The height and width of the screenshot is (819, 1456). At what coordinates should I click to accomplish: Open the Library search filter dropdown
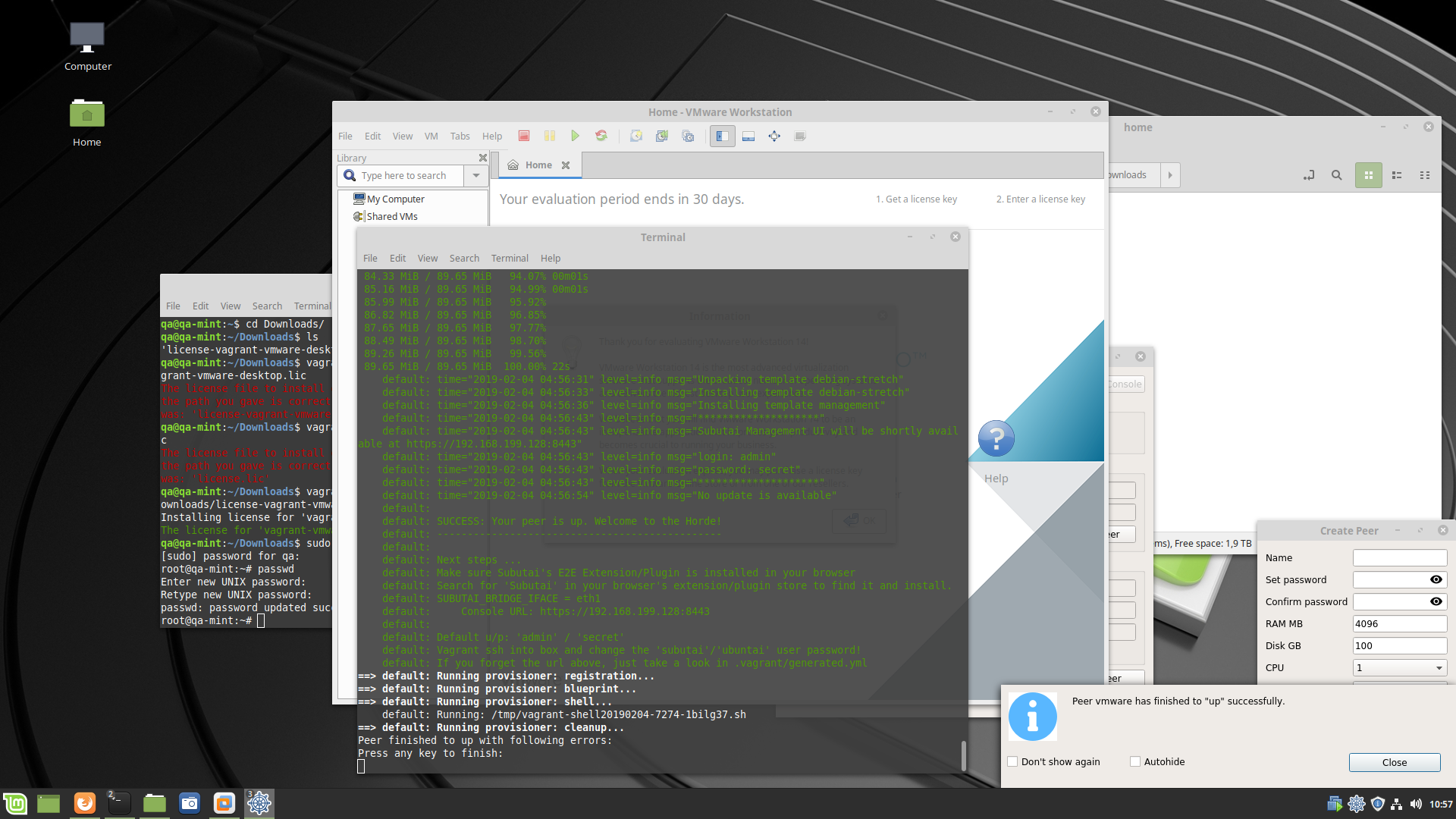click(476, 175)
